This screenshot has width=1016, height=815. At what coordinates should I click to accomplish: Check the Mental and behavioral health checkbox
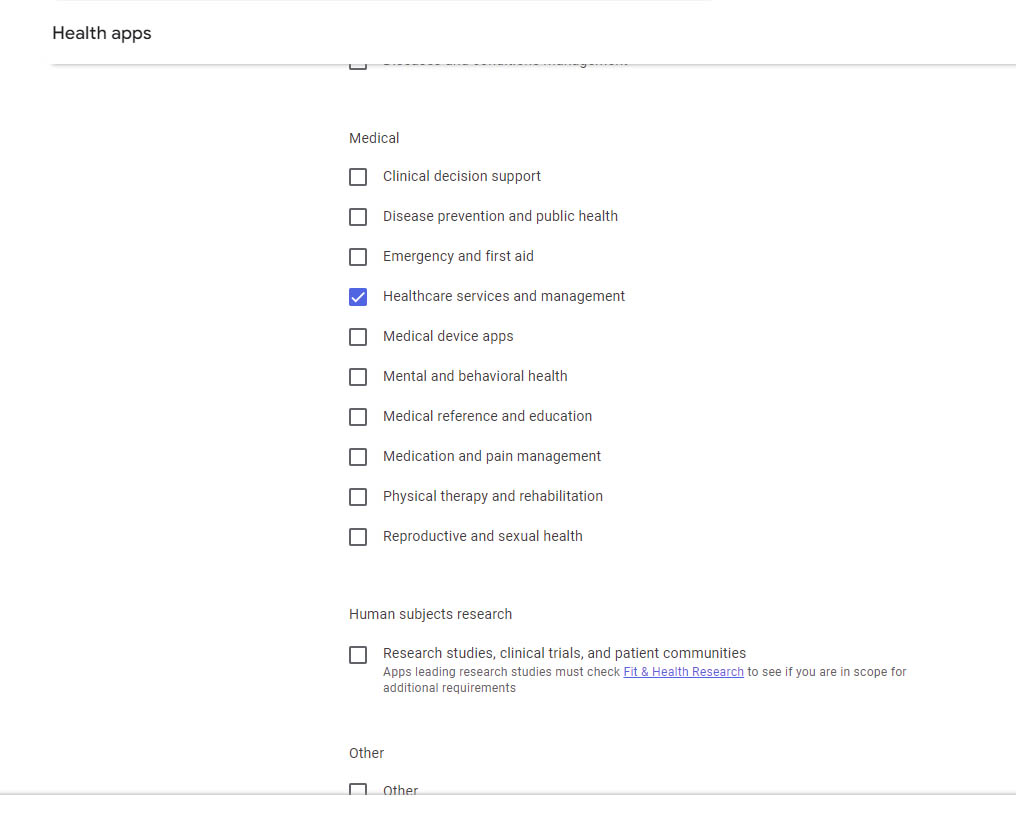(x=358, y=377)
